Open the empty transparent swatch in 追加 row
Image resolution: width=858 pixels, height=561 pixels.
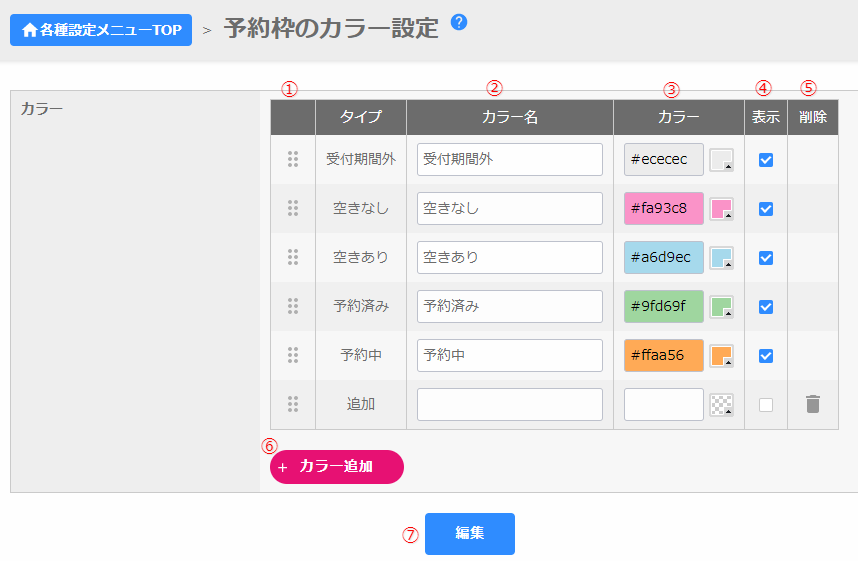[x=721, y=405]
